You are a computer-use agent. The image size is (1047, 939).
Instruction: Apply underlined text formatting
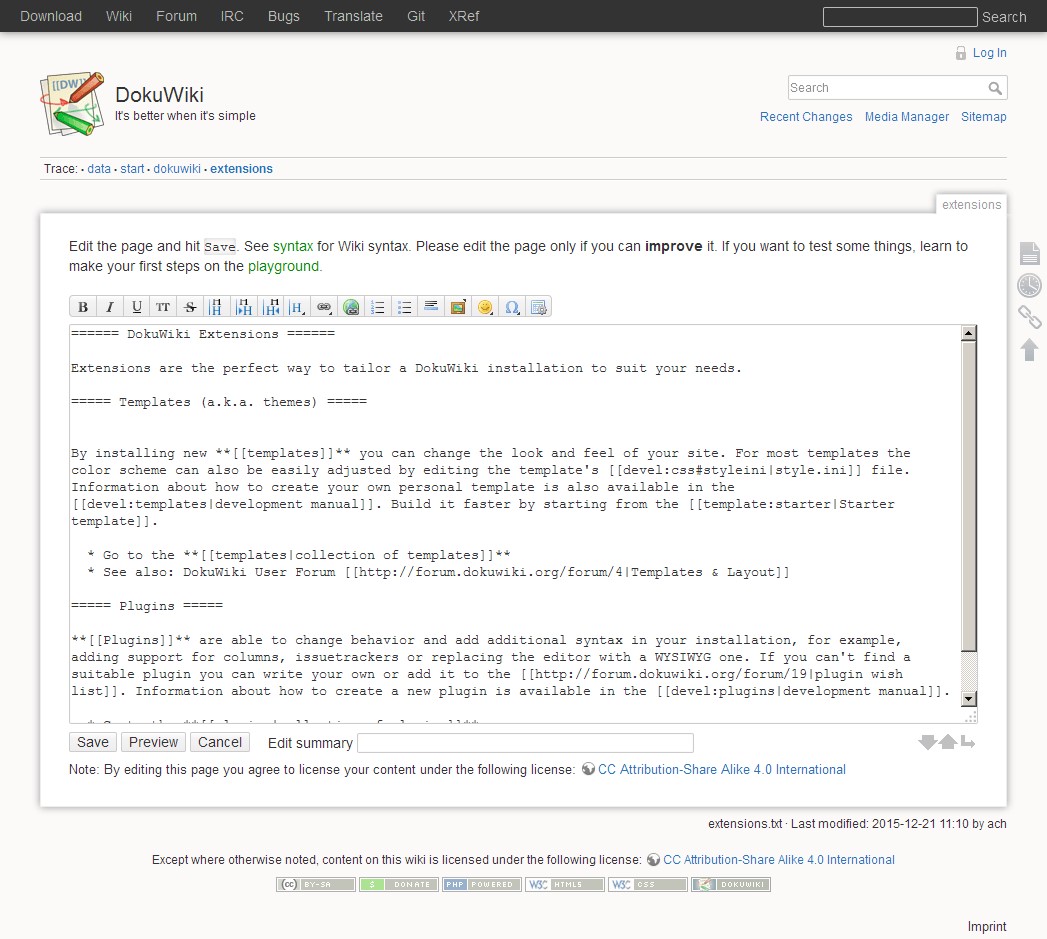click(x=136, y=307)
